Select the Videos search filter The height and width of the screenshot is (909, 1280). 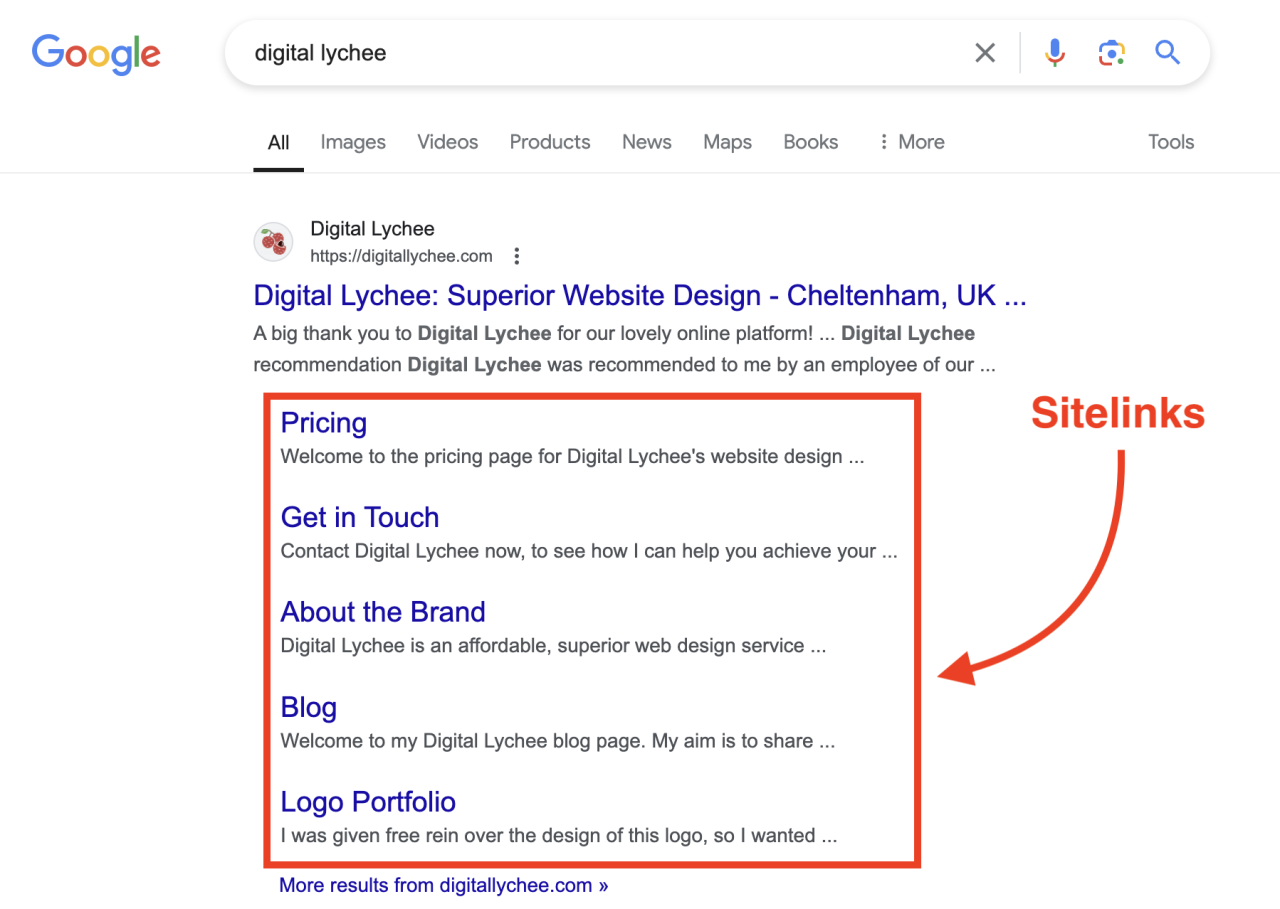447,141
